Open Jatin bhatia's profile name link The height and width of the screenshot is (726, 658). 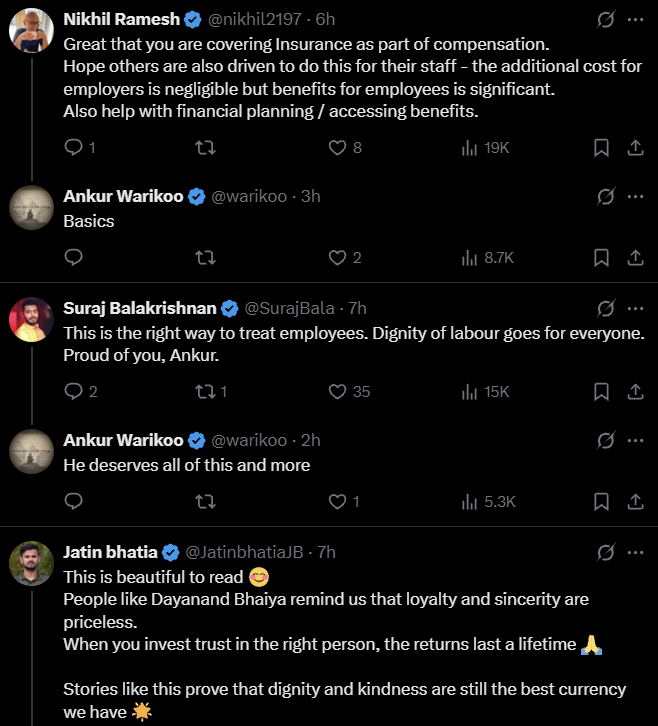(110, 552)
